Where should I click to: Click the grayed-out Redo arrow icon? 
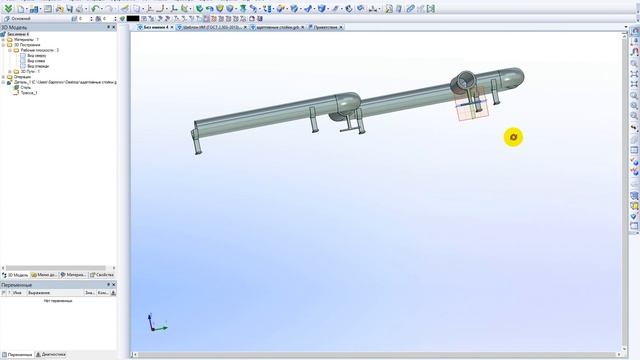point(109,9)
